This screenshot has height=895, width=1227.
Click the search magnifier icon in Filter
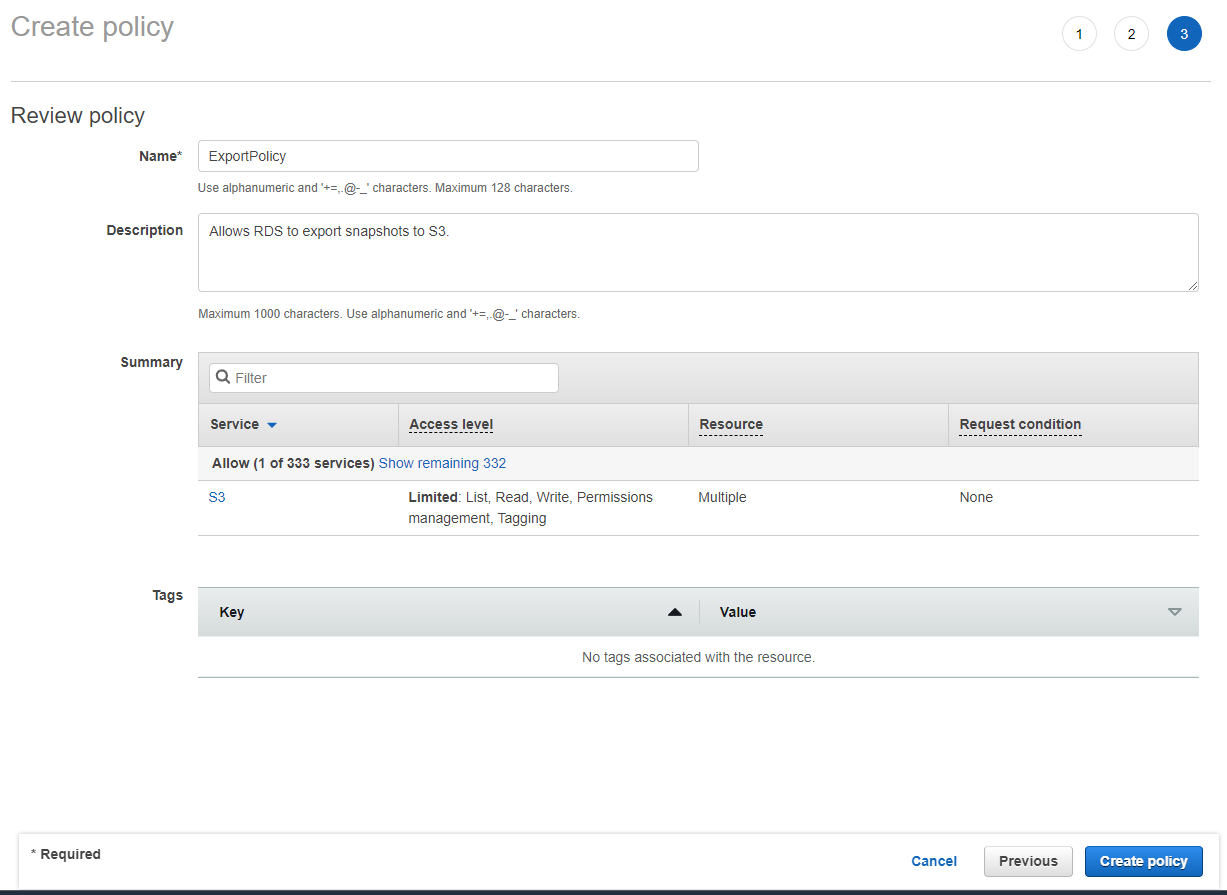click(223, 378)
